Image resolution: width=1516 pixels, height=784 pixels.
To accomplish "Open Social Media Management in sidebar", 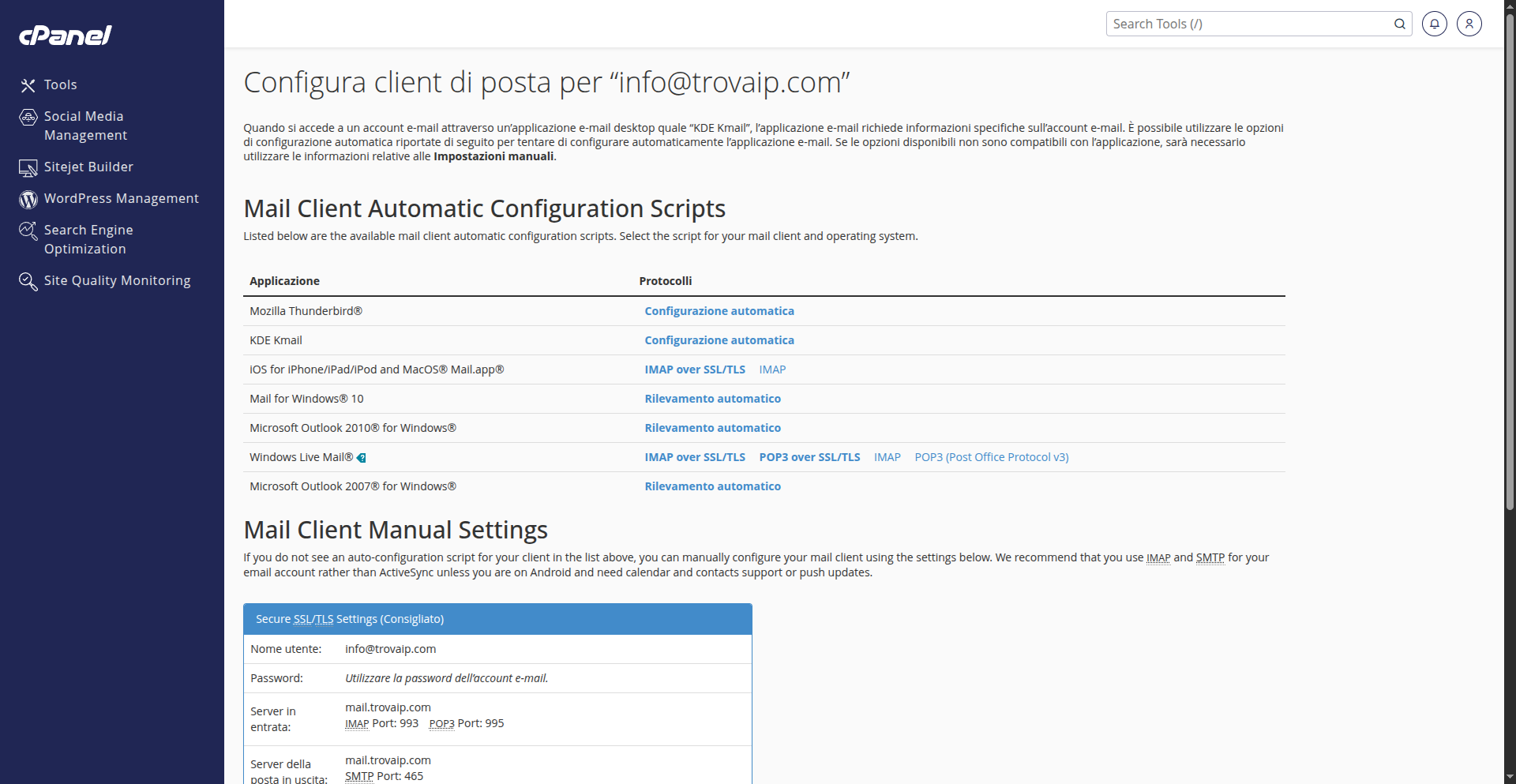I will point(85,126).
